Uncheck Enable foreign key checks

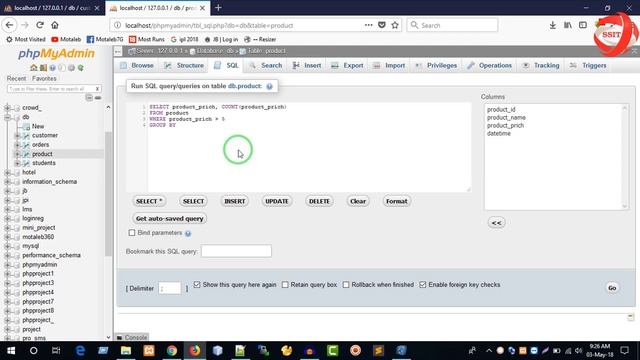tap(423, 284)
